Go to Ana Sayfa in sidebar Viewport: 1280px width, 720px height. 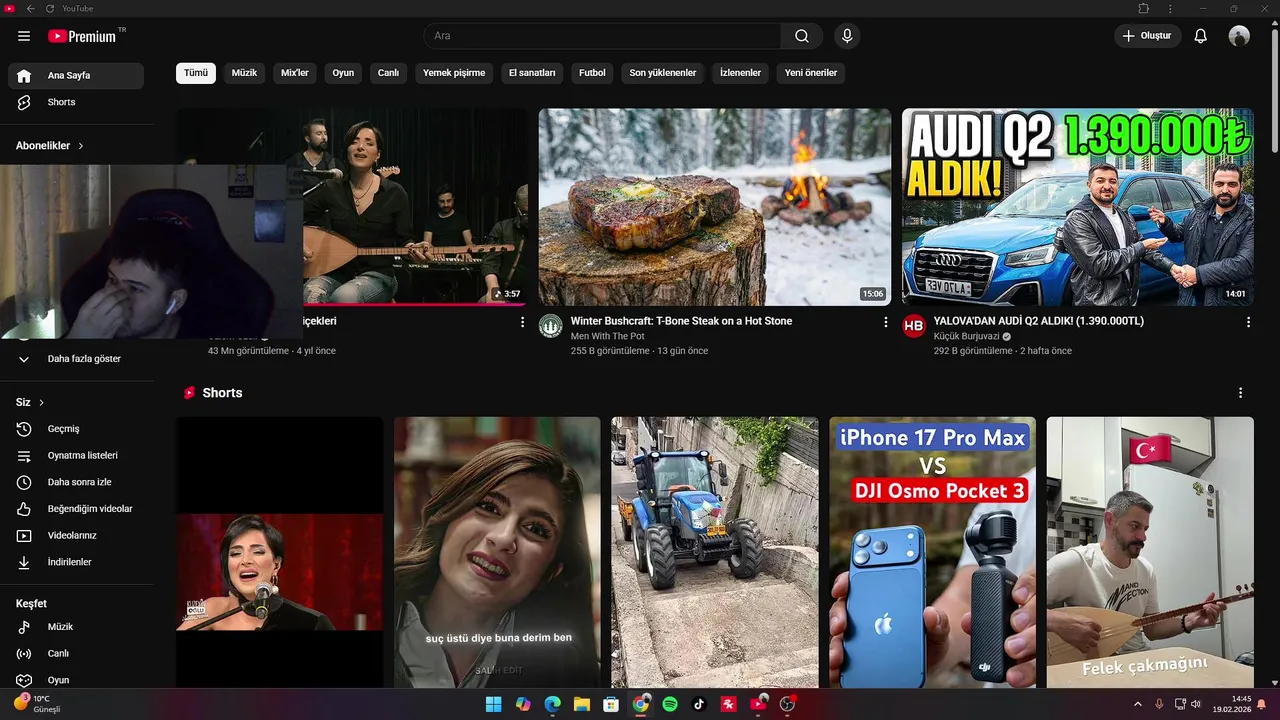(76, 76)
